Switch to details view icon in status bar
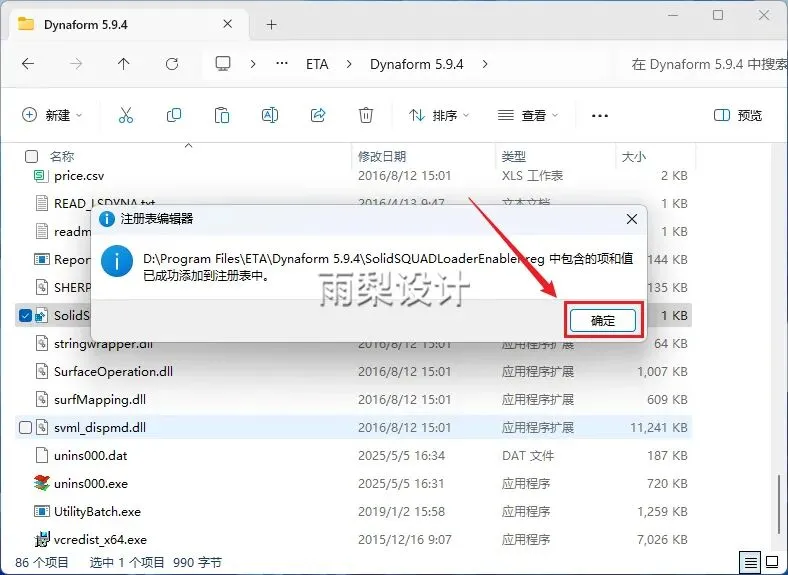 [x=750, y=562]
